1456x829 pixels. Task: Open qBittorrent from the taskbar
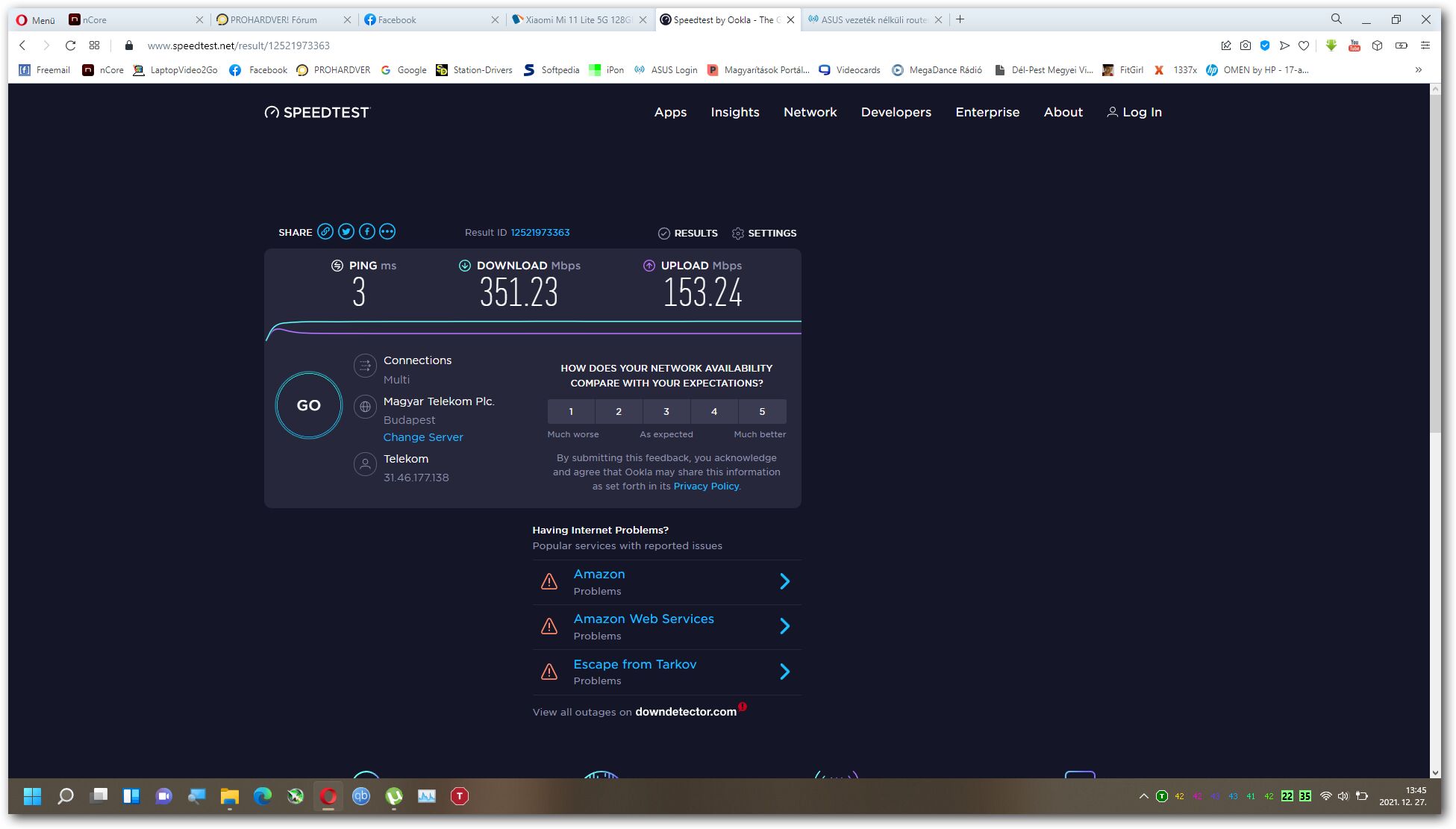pos(361,796)
